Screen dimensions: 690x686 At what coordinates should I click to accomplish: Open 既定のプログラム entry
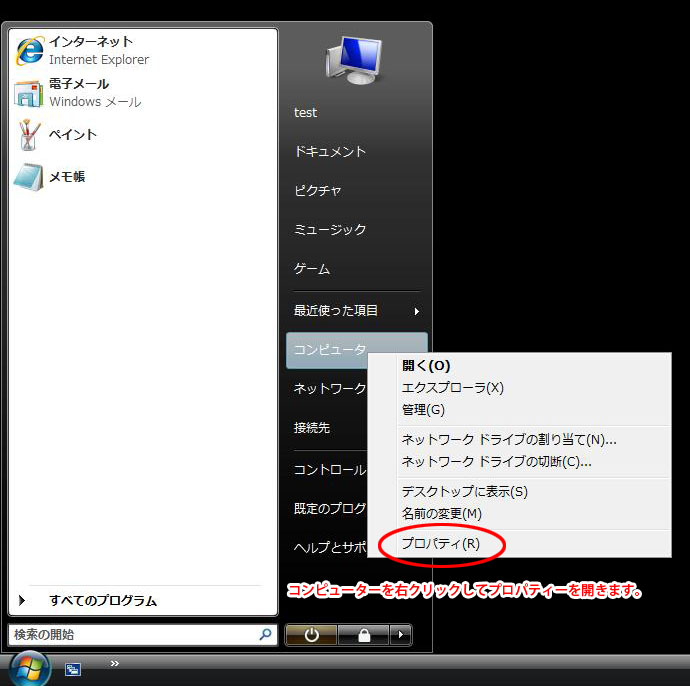[330, 508]
